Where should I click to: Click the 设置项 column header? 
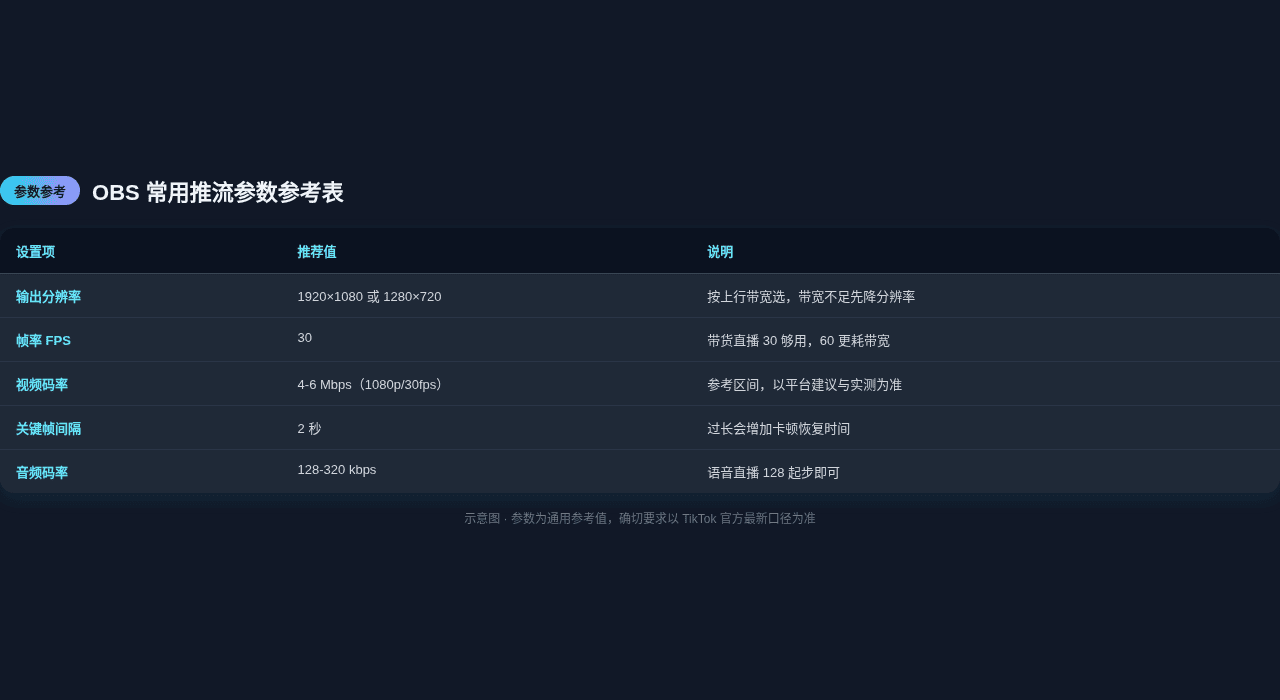tap(35, 252)
